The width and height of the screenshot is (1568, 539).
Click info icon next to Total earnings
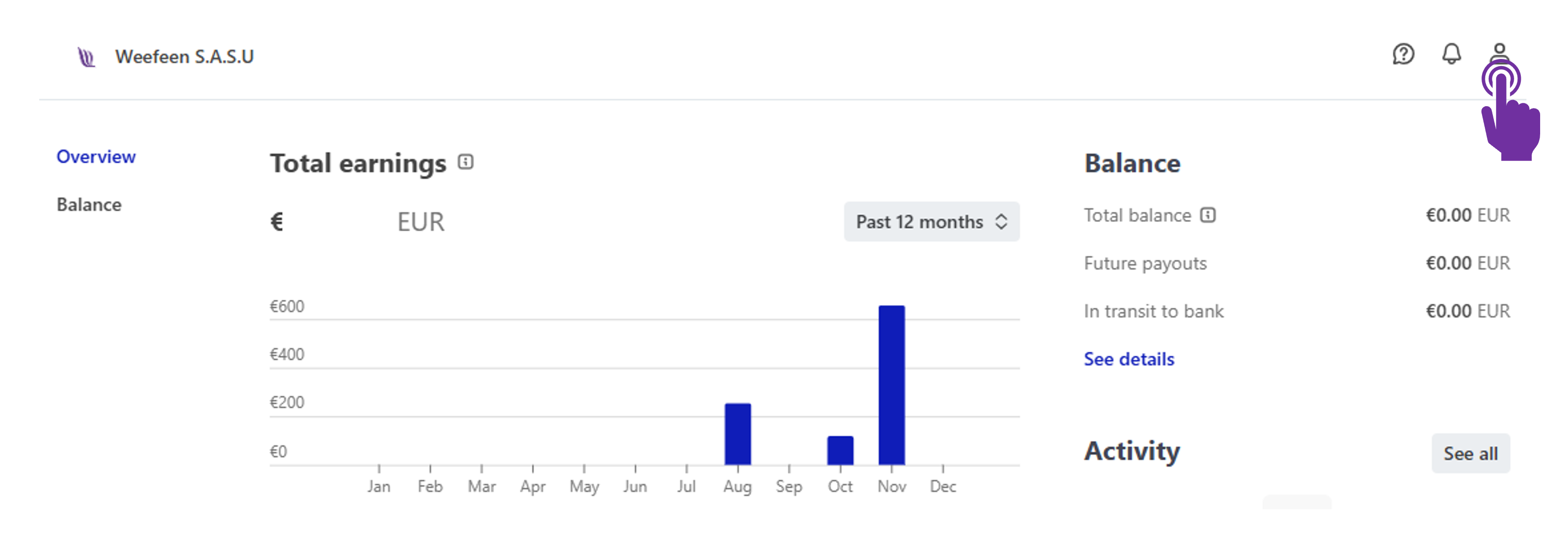[x=466, y=162]
